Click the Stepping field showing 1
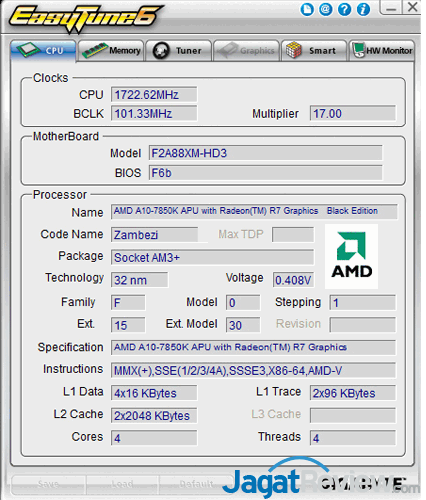Screen dimensions: 426x500 (363, 303)
